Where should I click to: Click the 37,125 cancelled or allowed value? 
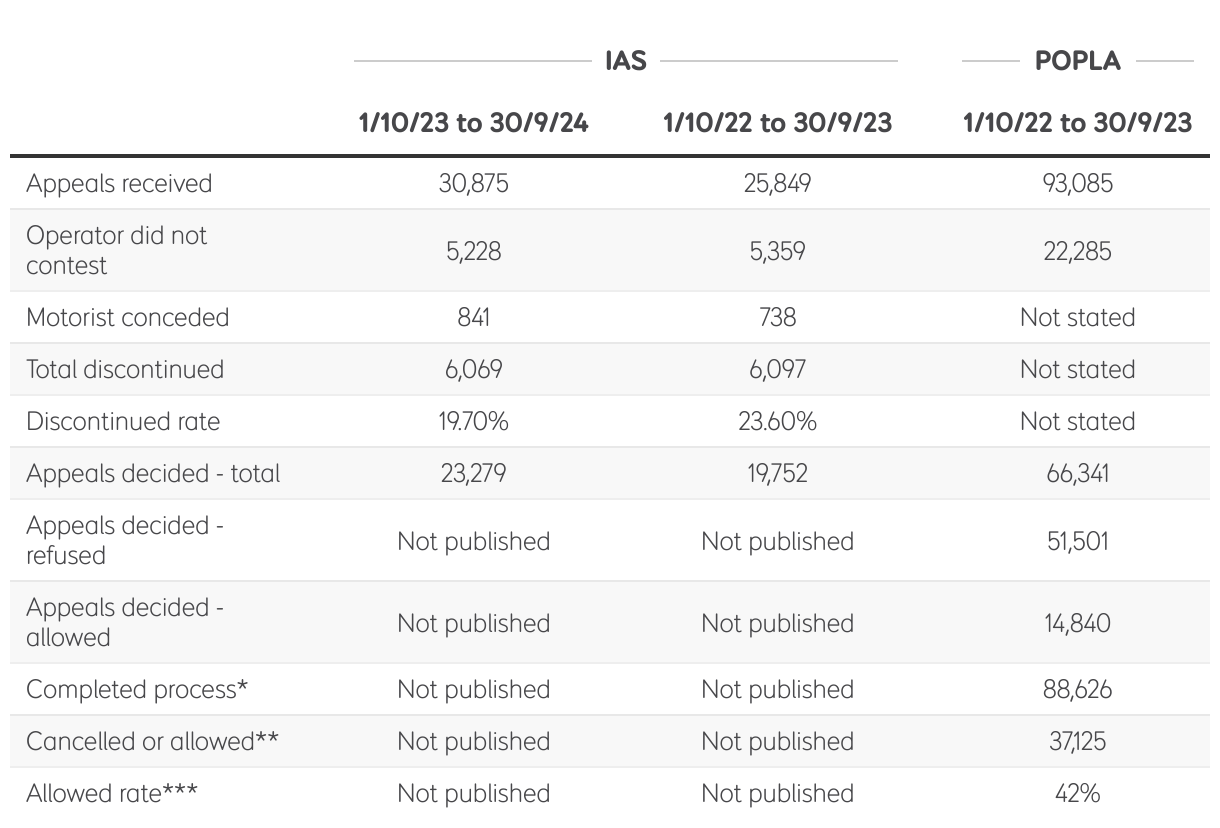[1077, 742]
